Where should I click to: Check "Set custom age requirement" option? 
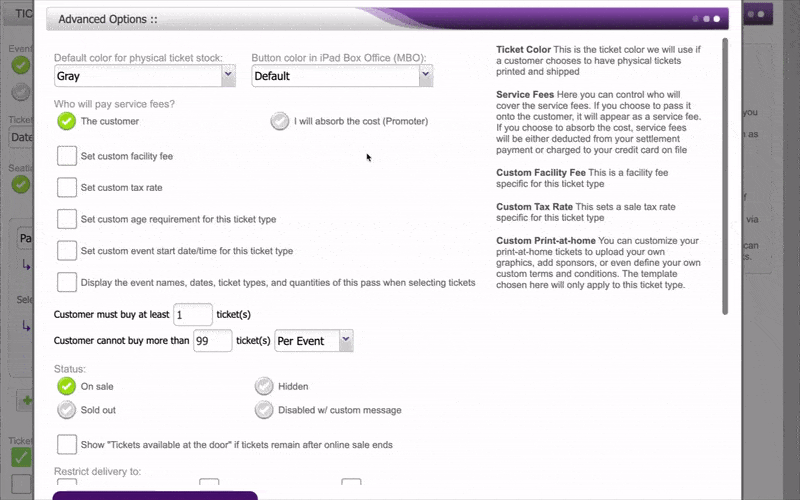pyautogui.click(x=67, y=218)
